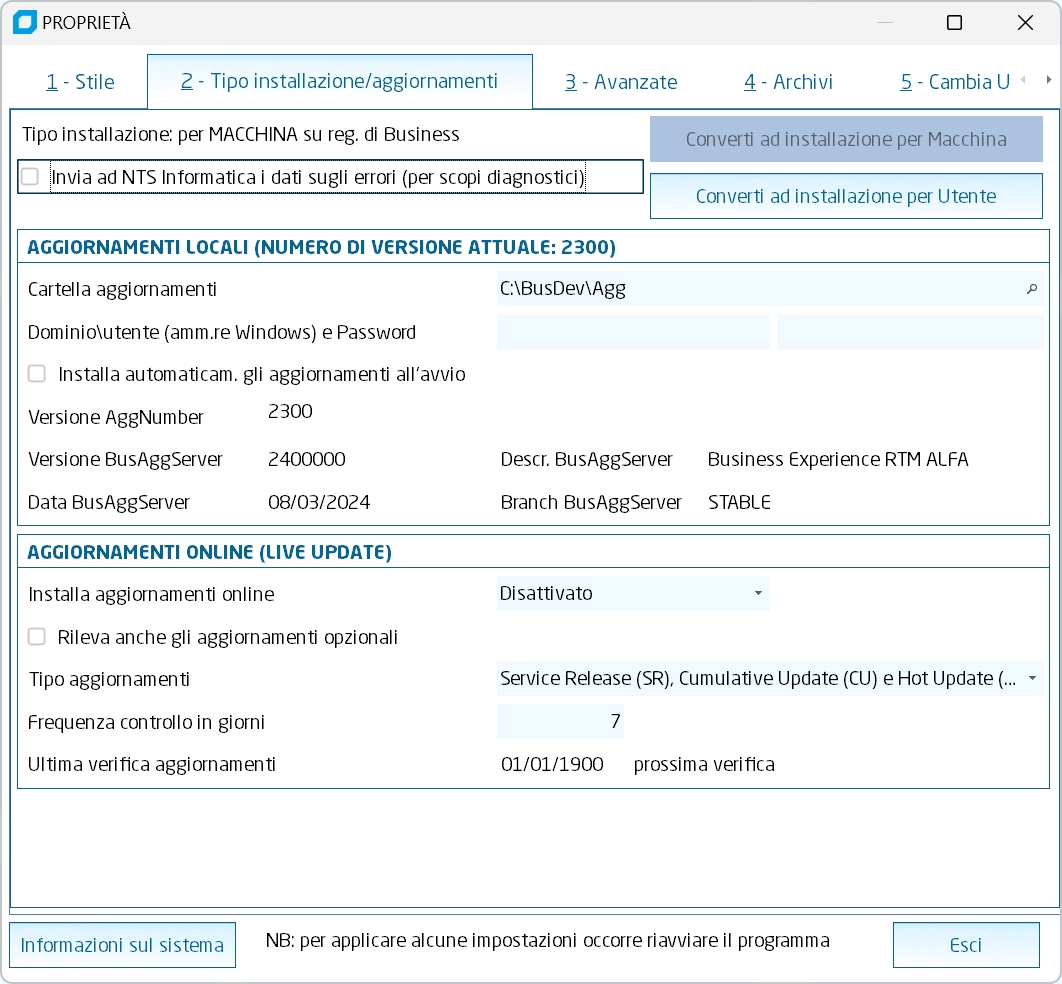Open the Installa aggiornamenti online dropdown
The image size is (1062, 984).
pos(758,593)
